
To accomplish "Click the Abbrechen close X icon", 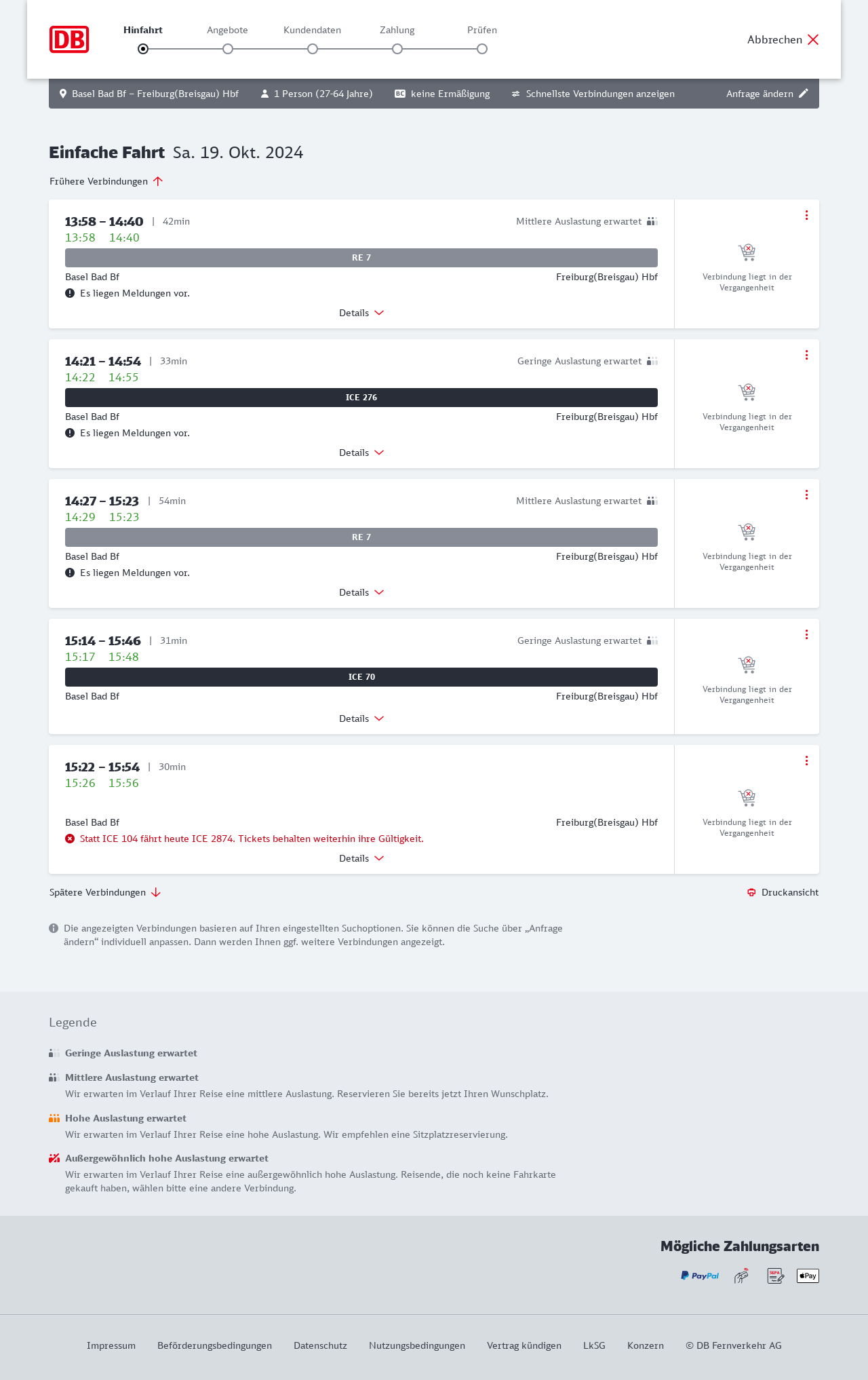I will pos(813,39).
